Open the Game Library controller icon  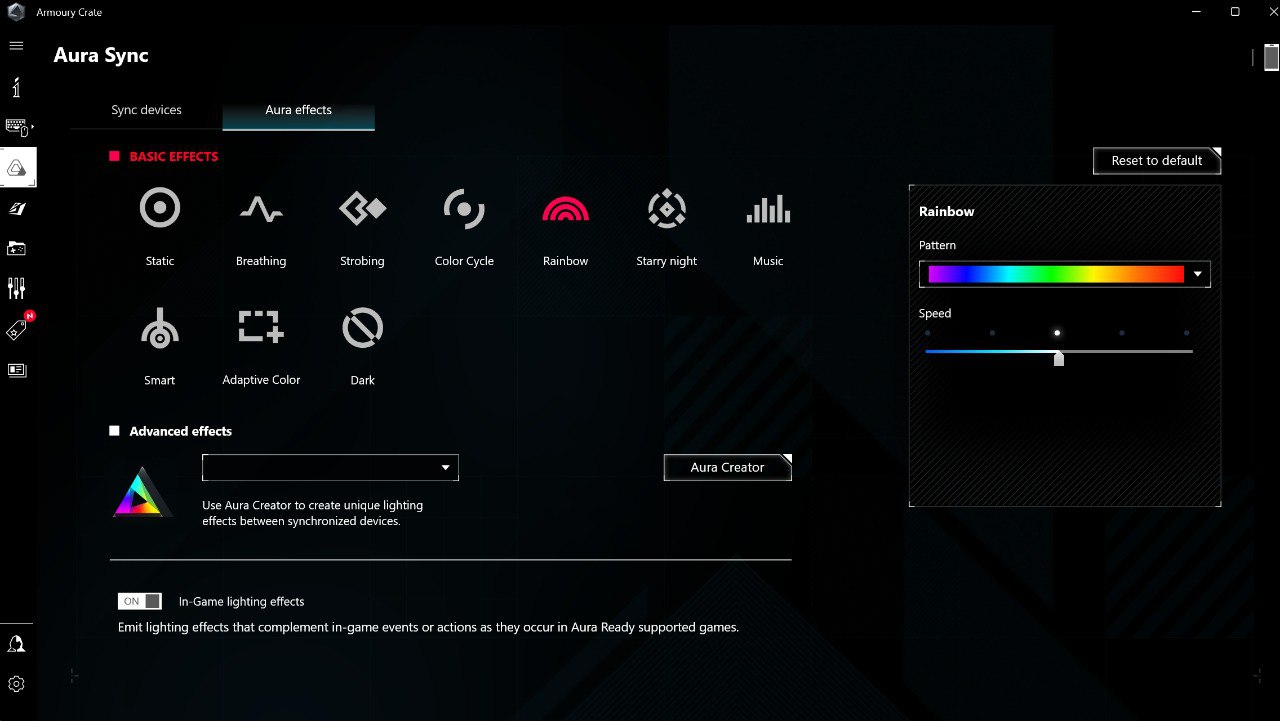(16, 248)
